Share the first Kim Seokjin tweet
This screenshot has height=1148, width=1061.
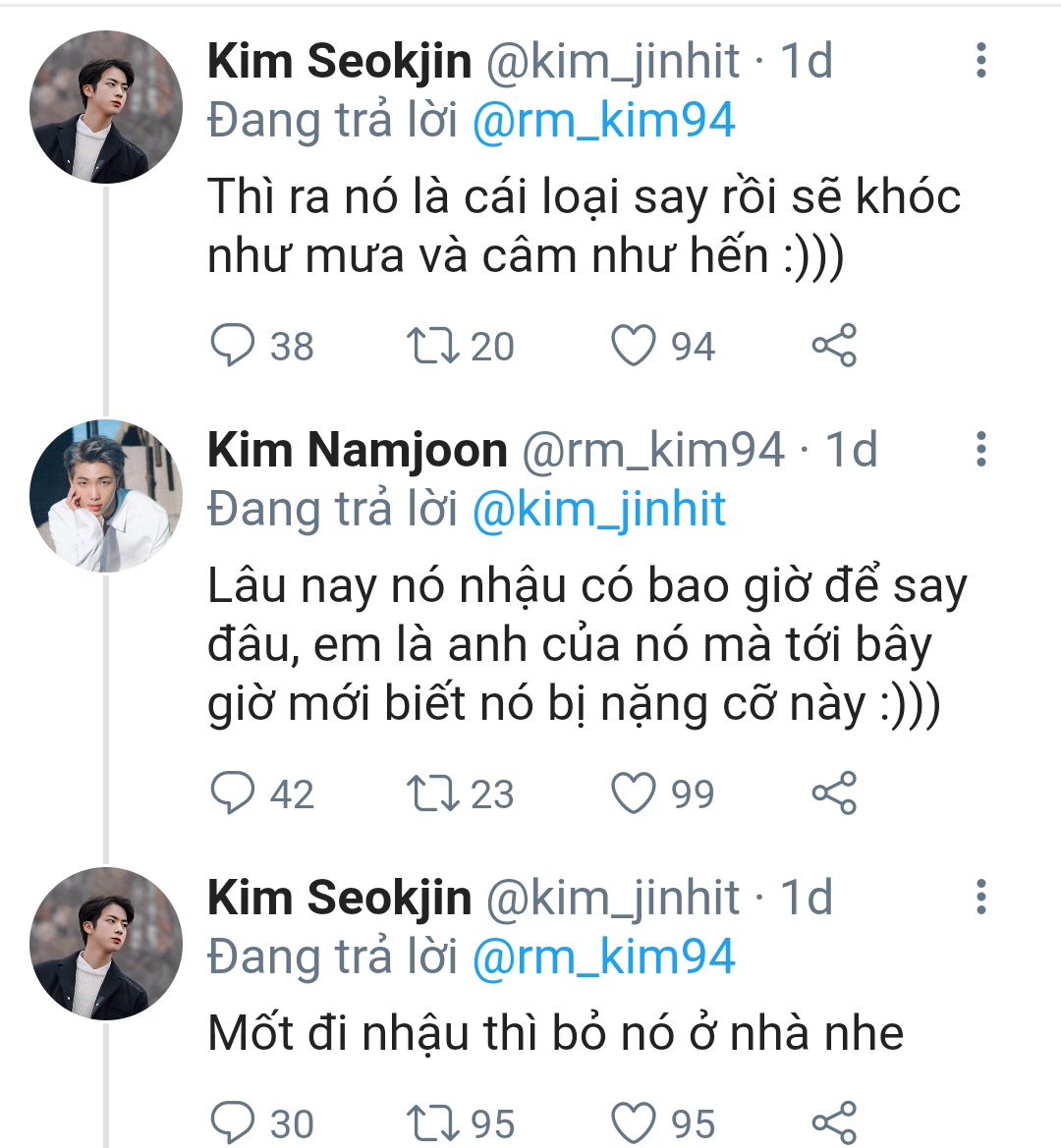[x=834, y=346]
